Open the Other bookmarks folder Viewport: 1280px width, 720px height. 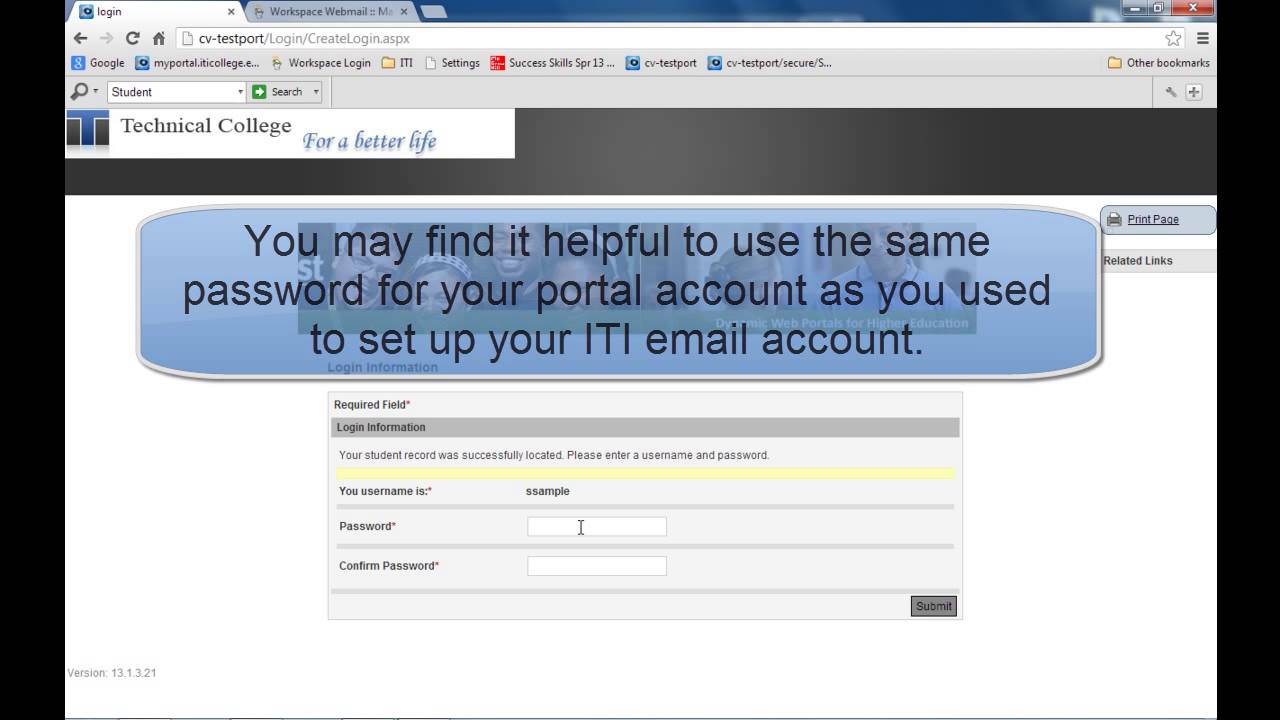(1159, 62)
